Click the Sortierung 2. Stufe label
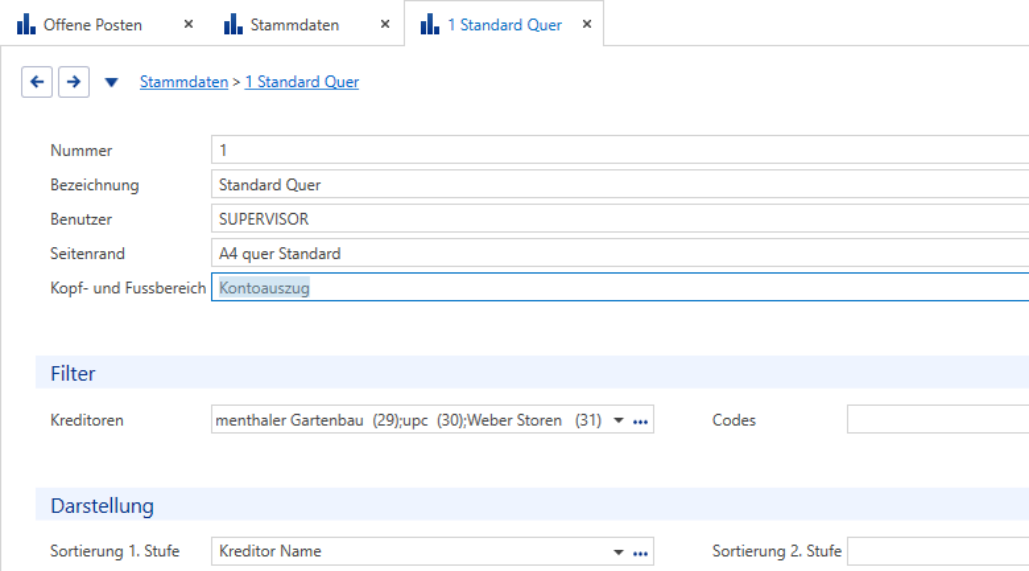The width and height of the screenshot is (1029, 571). click(777, 551)
